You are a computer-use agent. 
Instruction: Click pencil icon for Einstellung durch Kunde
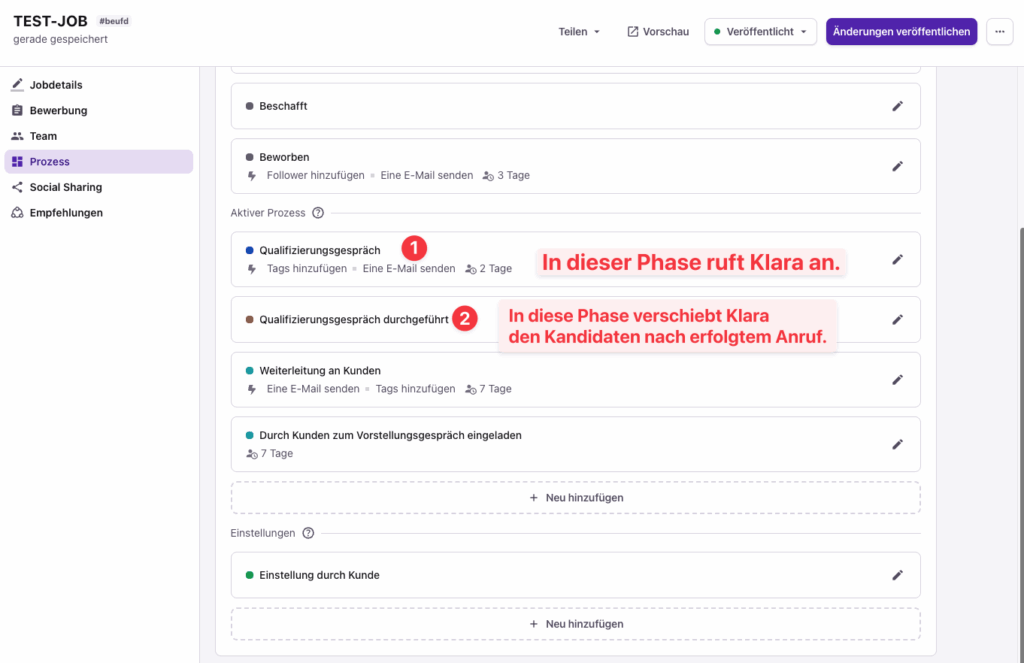pyautogui.click(x=897, y=575)
